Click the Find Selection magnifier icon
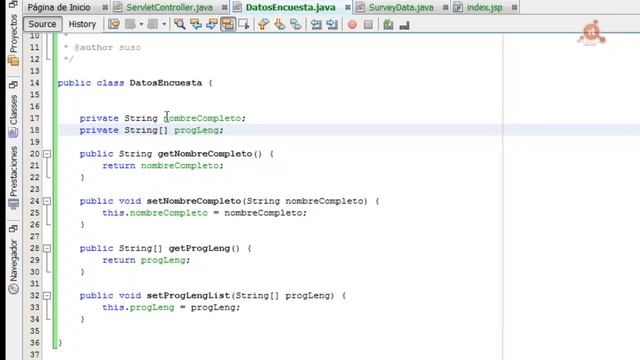This screenshot has width=640, height=360. coord(180,24)
